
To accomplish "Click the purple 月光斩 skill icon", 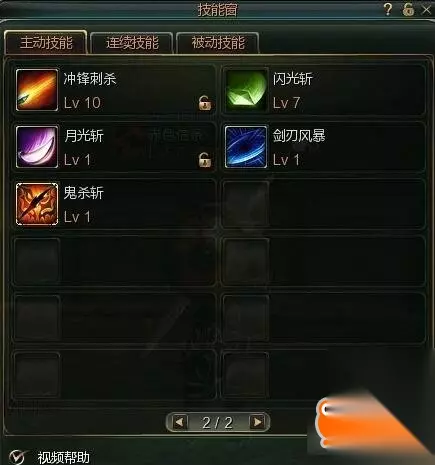I will pos(37,147).
